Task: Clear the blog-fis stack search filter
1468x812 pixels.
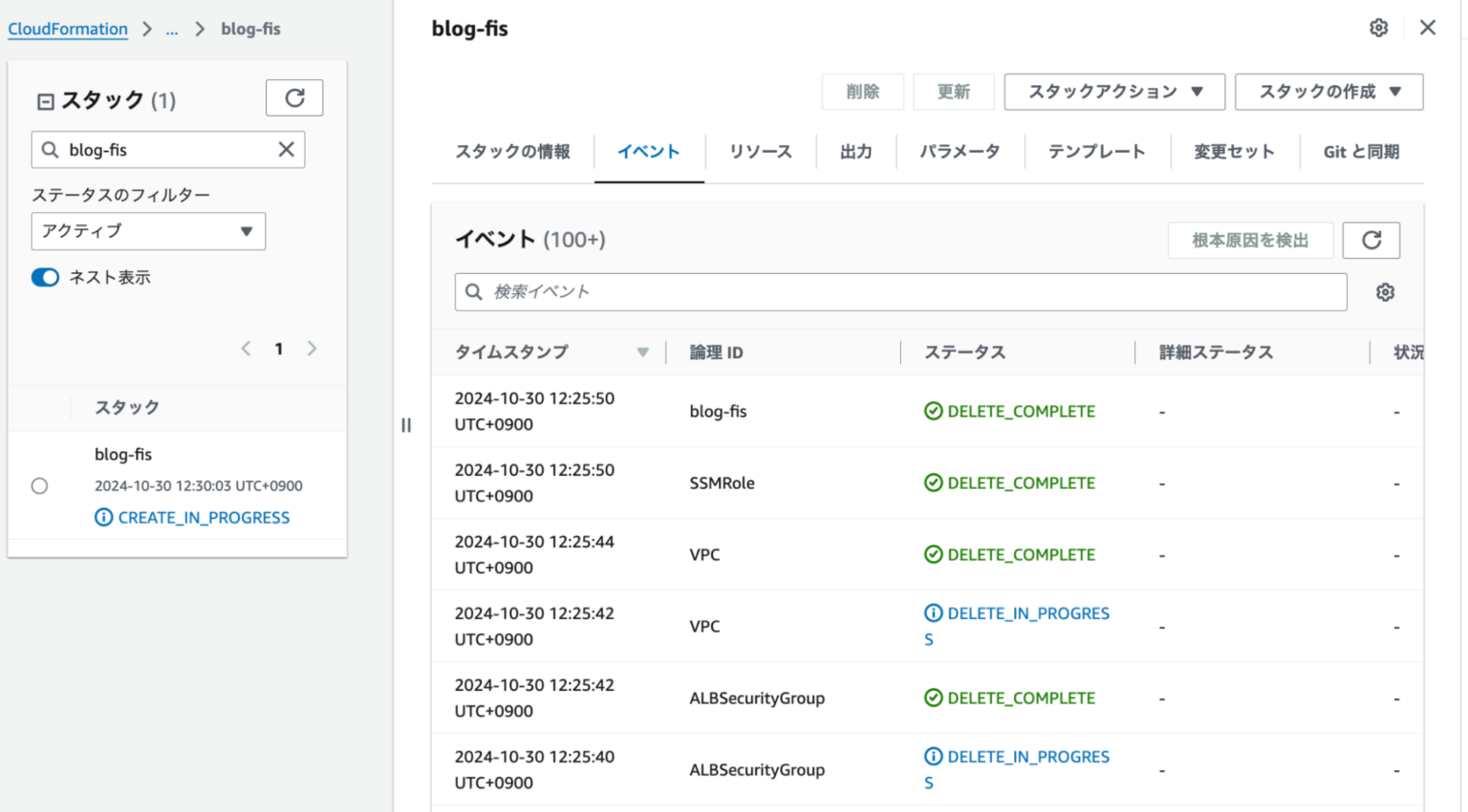Action: coord(285,149)
